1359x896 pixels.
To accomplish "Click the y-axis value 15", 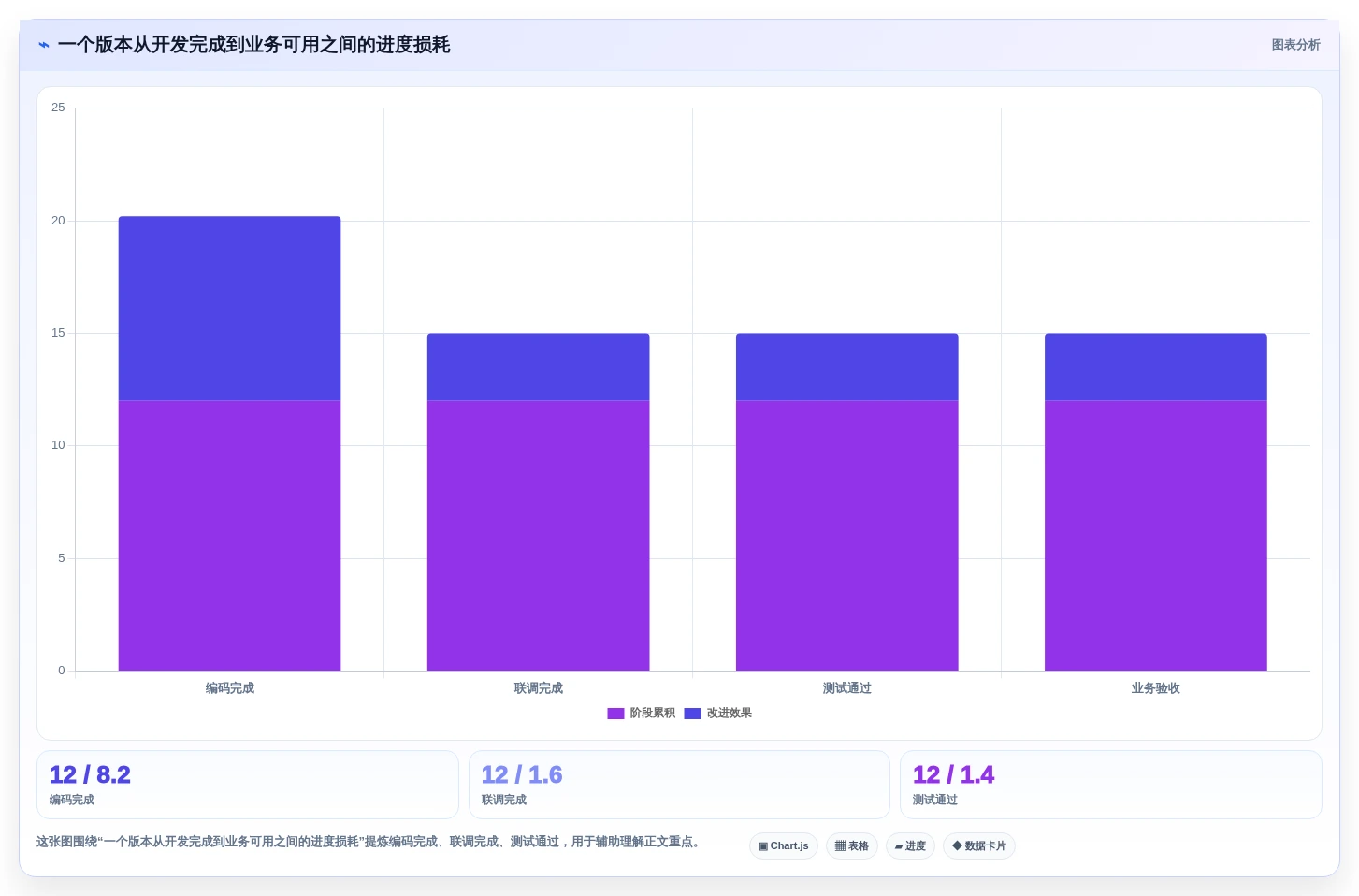I will click(x=58, y=333).
